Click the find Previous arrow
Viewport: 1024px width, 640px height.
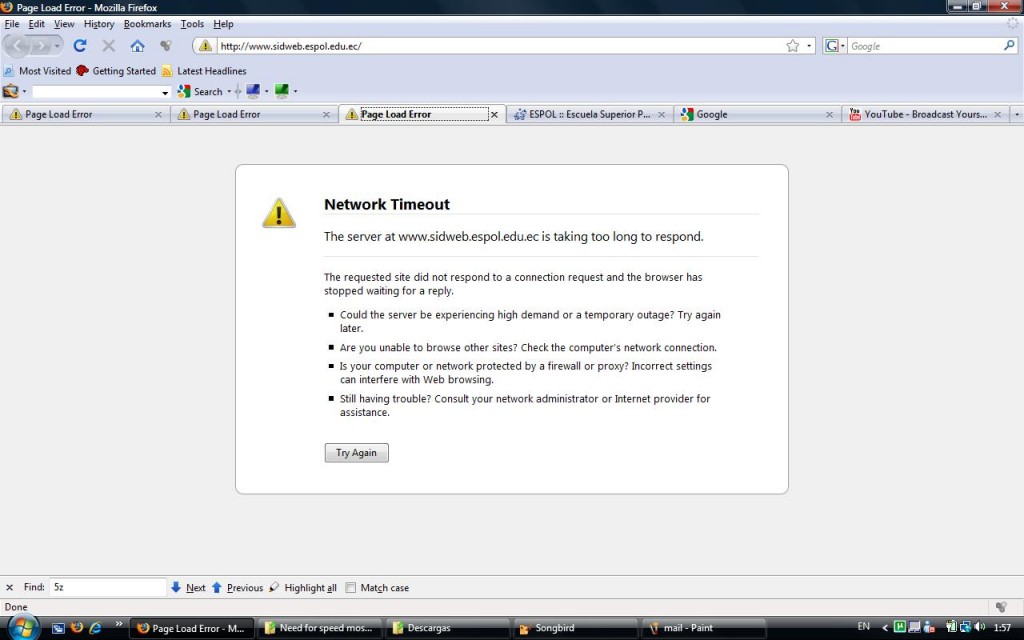coord(217,587)
